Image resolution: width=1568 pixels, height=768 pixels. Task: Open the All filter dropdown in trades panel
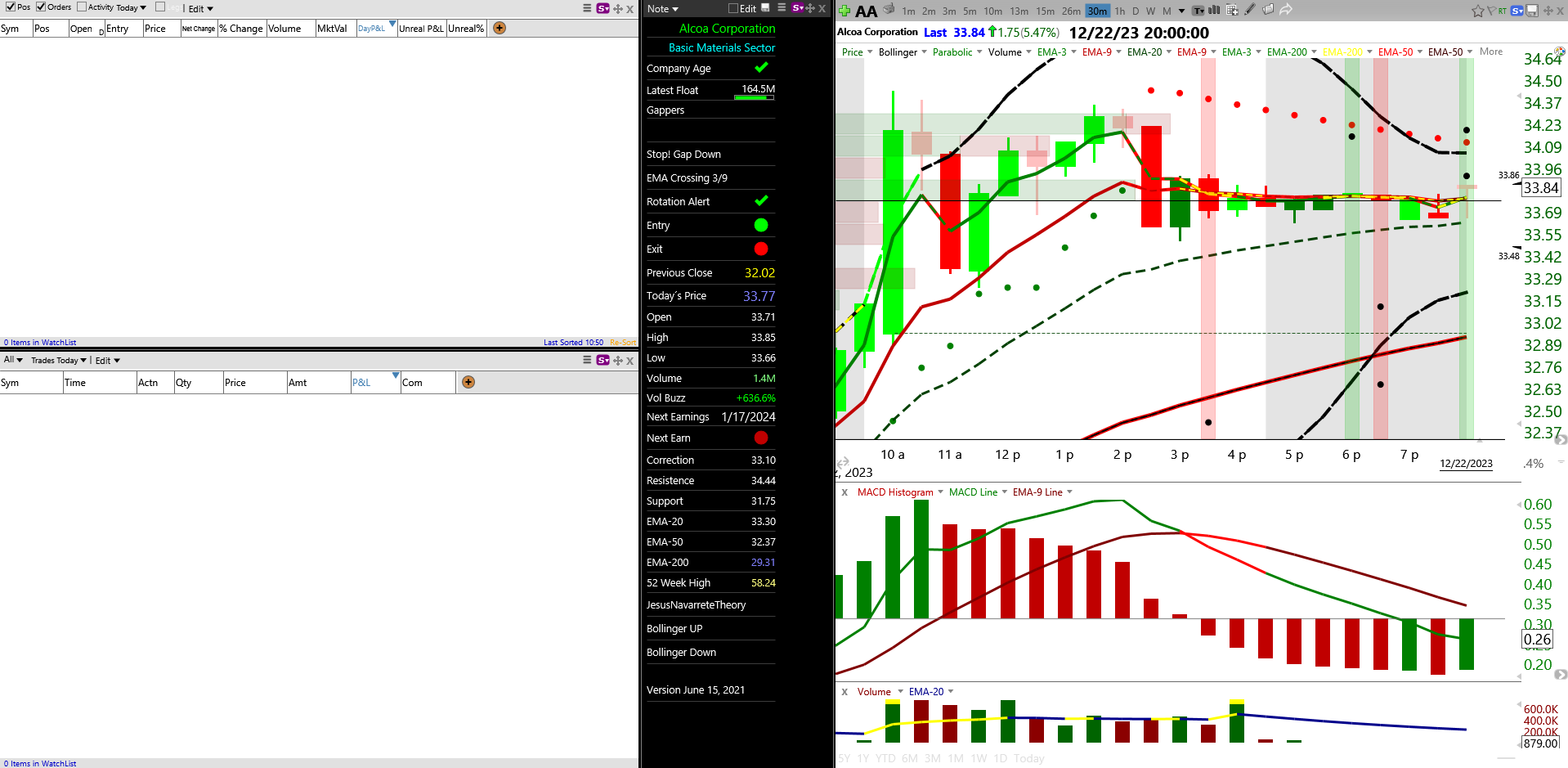tap(13, 360)
